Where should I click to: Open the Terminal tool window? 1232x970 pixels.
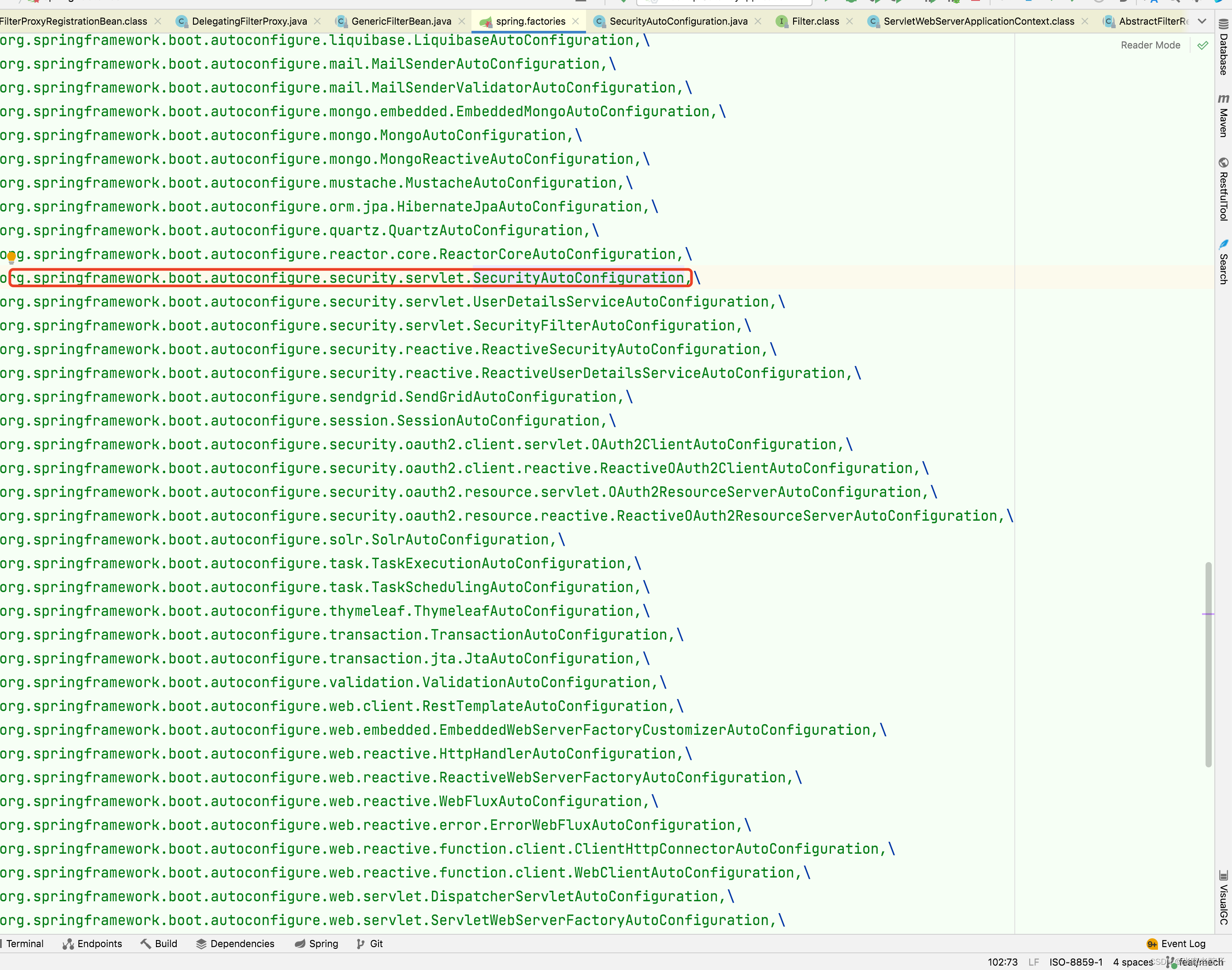24,943
